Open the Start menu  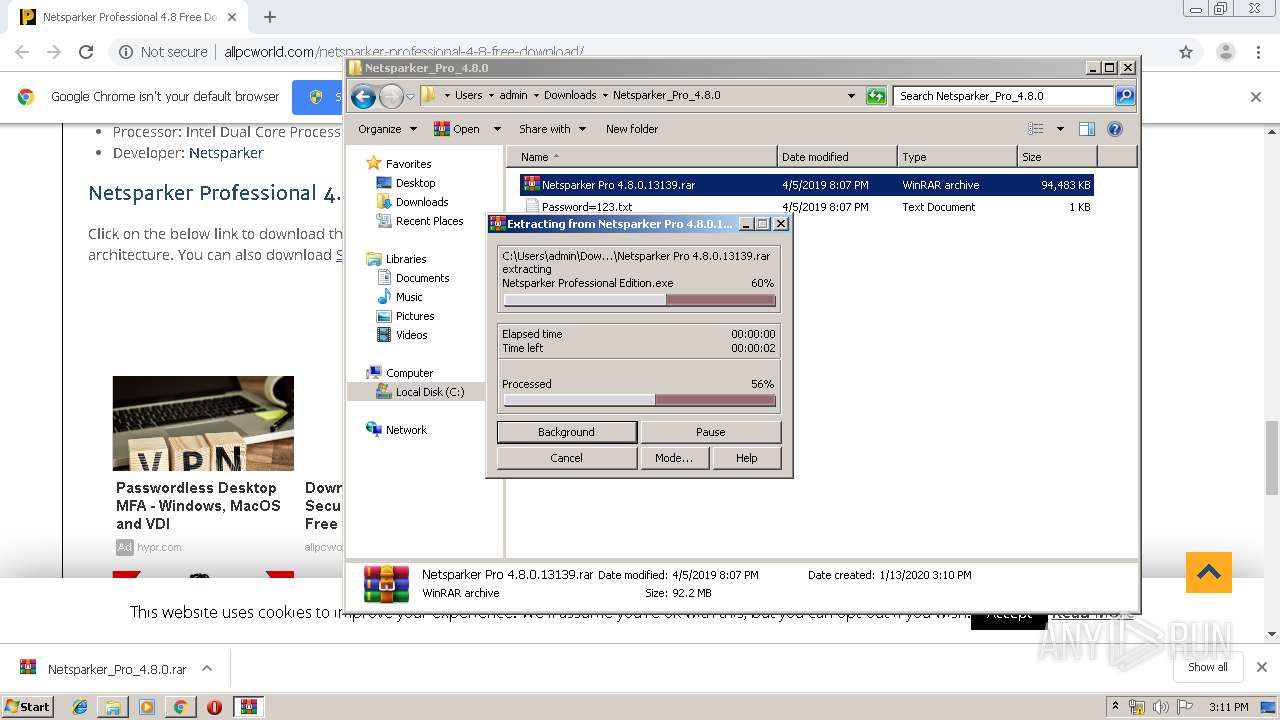point(27,706)
